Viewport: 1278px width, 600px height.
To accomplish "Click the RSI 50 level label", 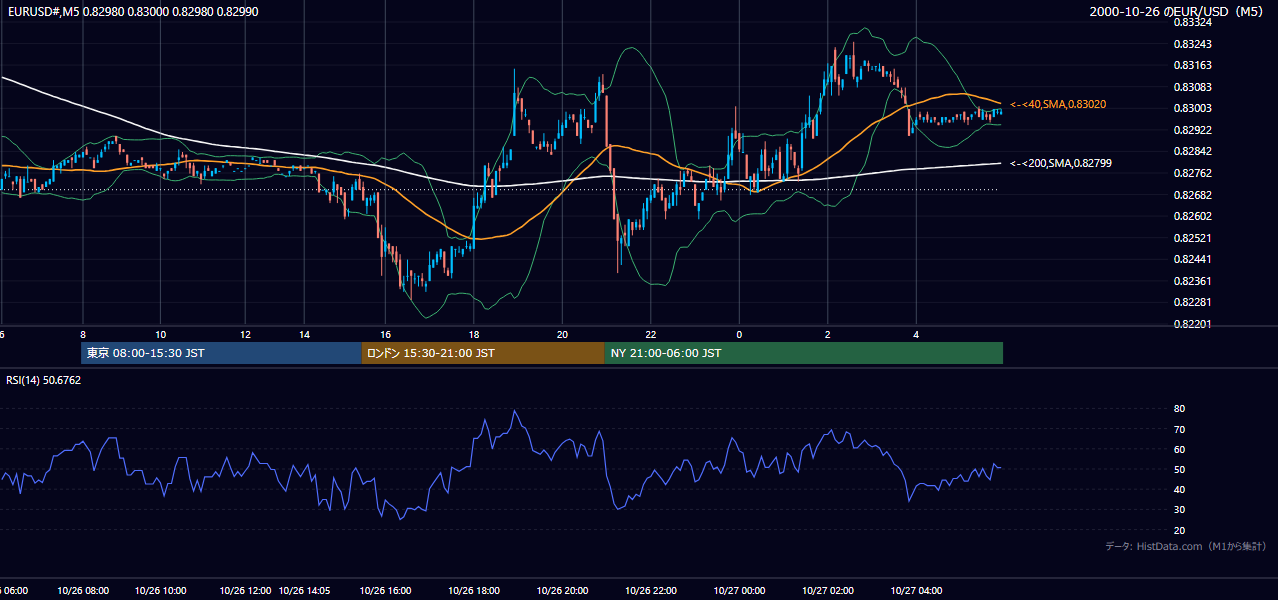I will tap(1179, 469).
